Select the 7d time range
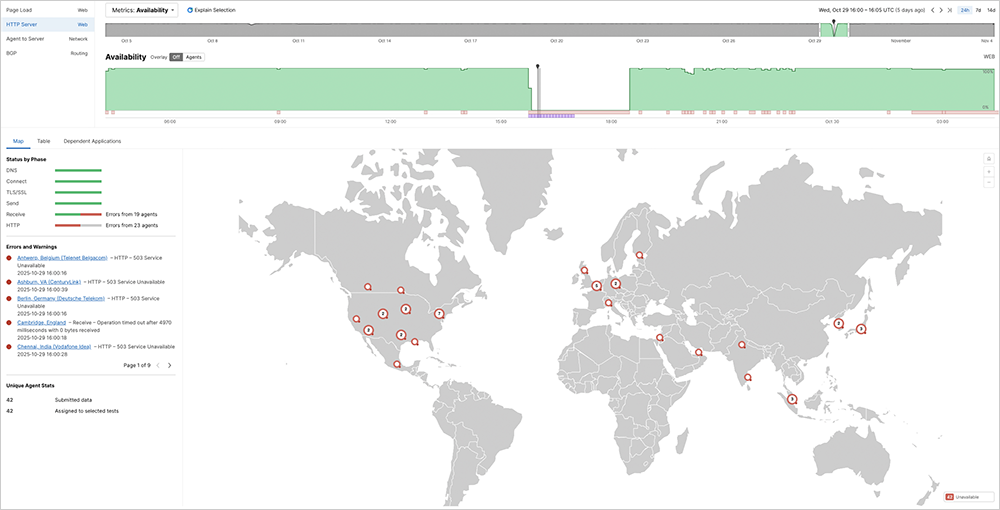 tap(978, 10)
